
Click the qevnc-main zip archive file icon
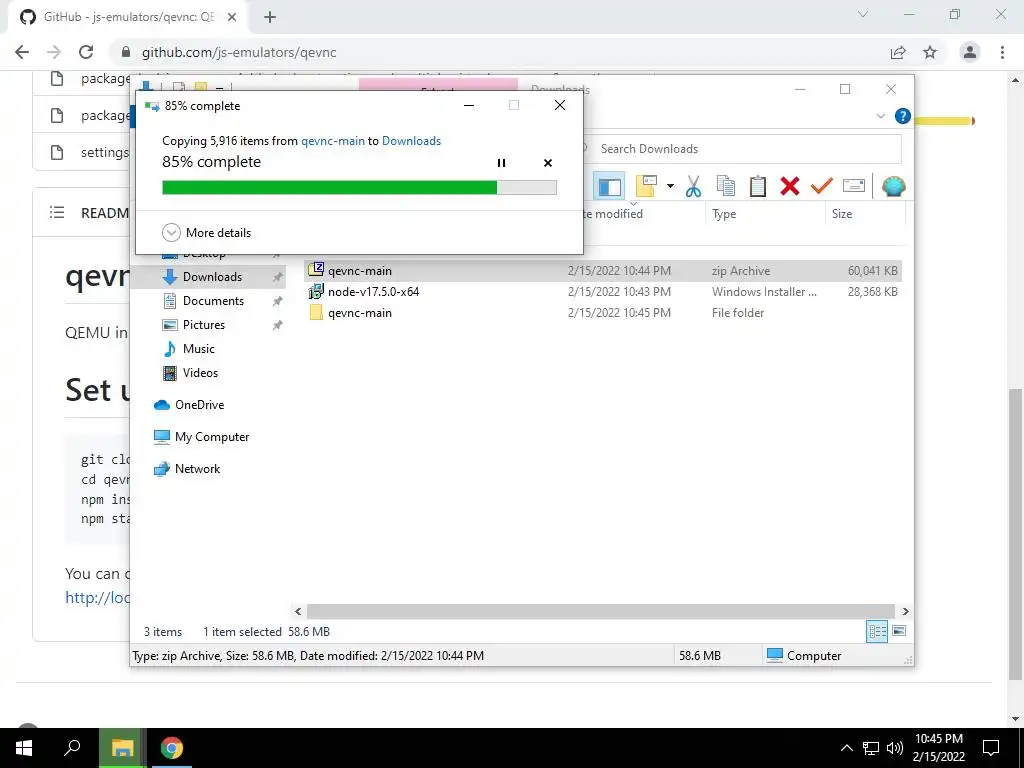pyautogui.click(x=316, y=270)
